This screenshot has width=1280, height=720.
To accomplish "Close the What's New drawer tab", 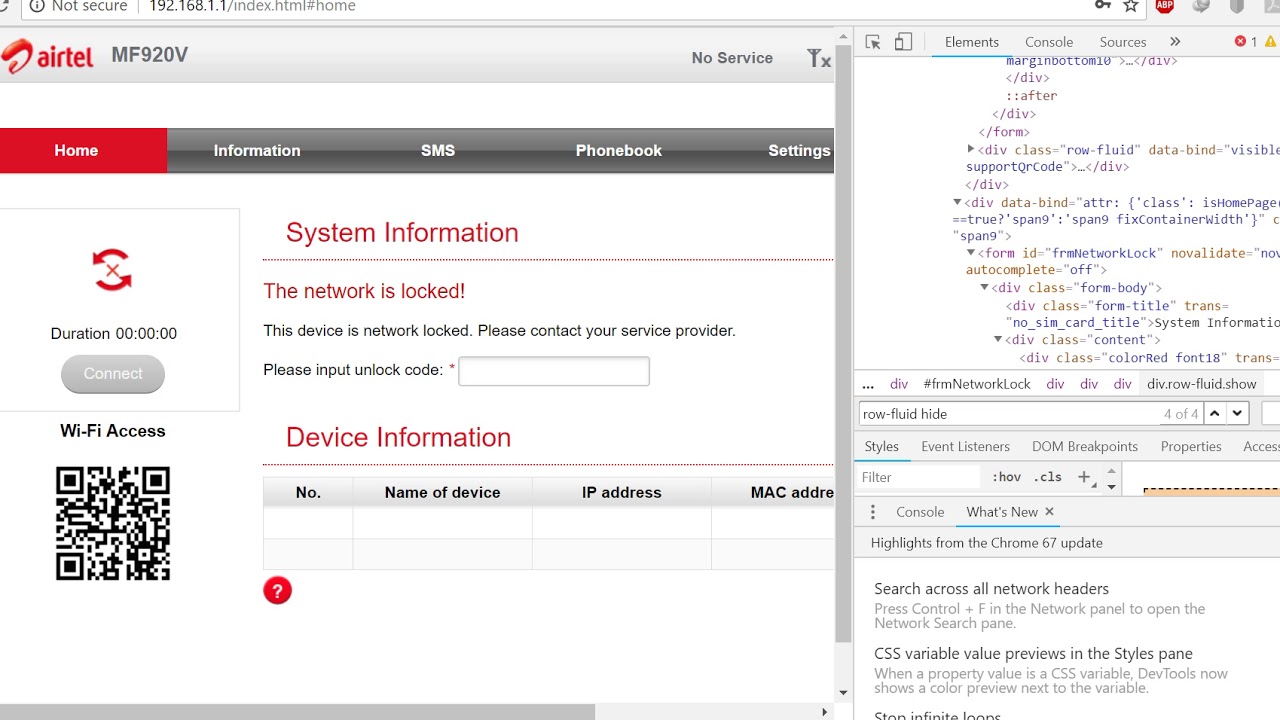I will (x=1049, y=511).
